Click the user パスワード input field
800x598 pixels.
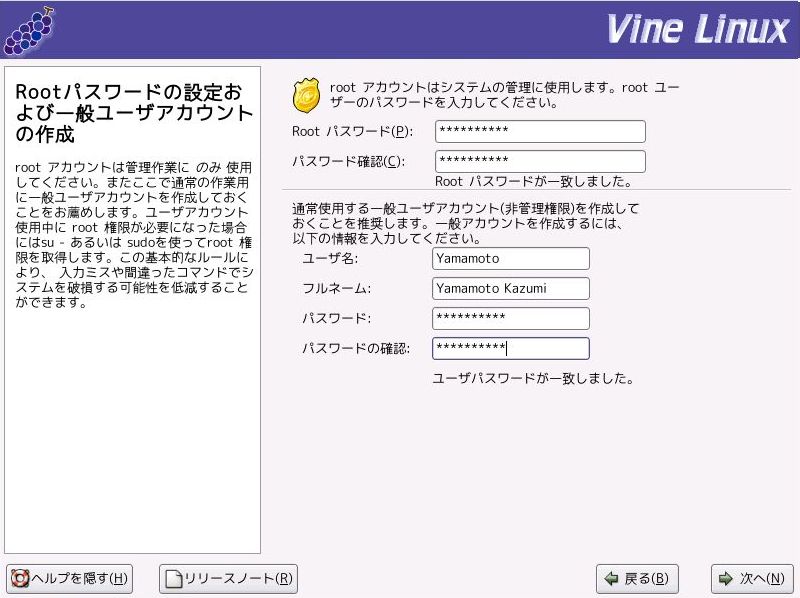click(x=511, y=318)
